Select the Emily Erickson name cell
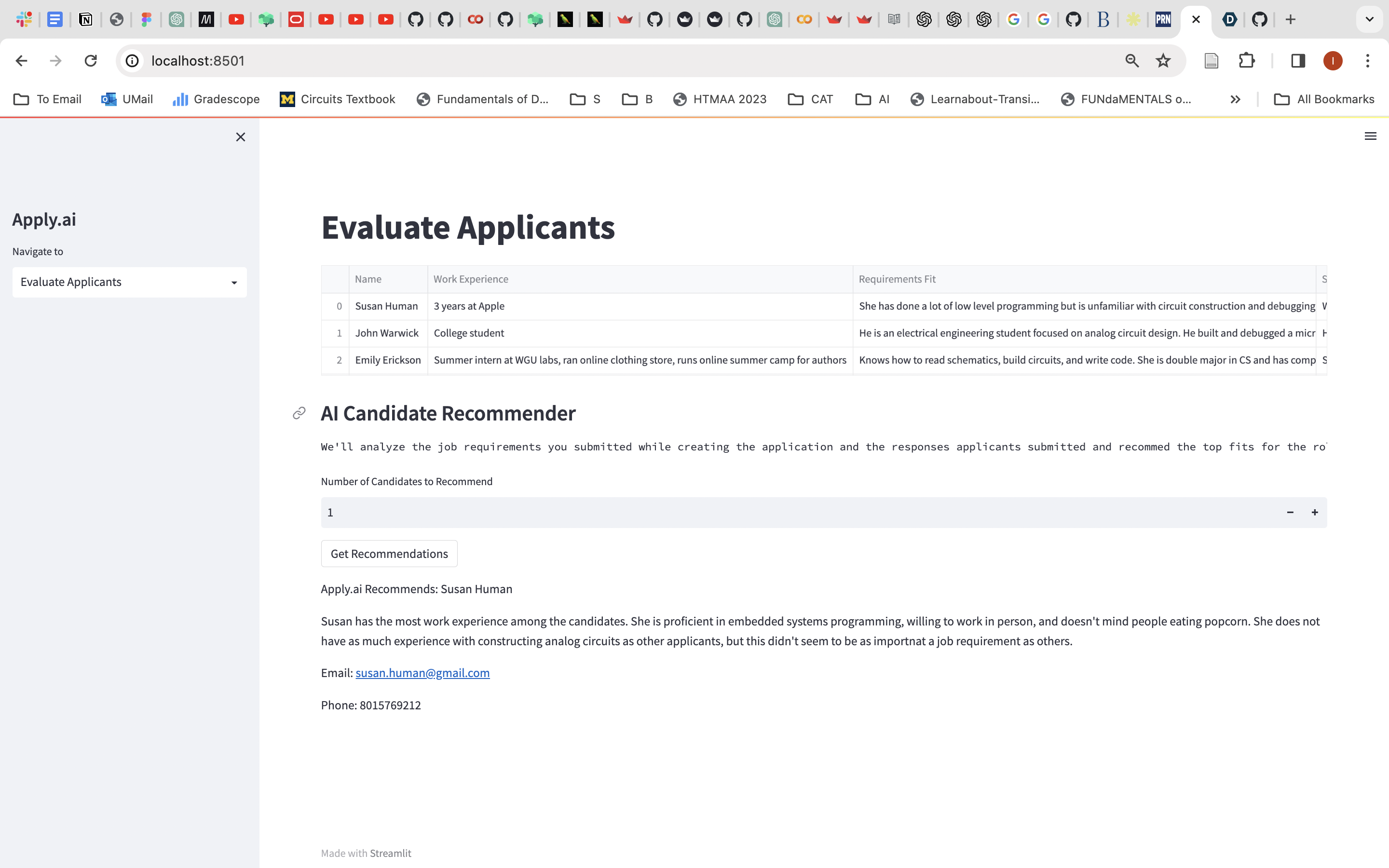This screenshot has height=868, width=1389. pos(387,360)
